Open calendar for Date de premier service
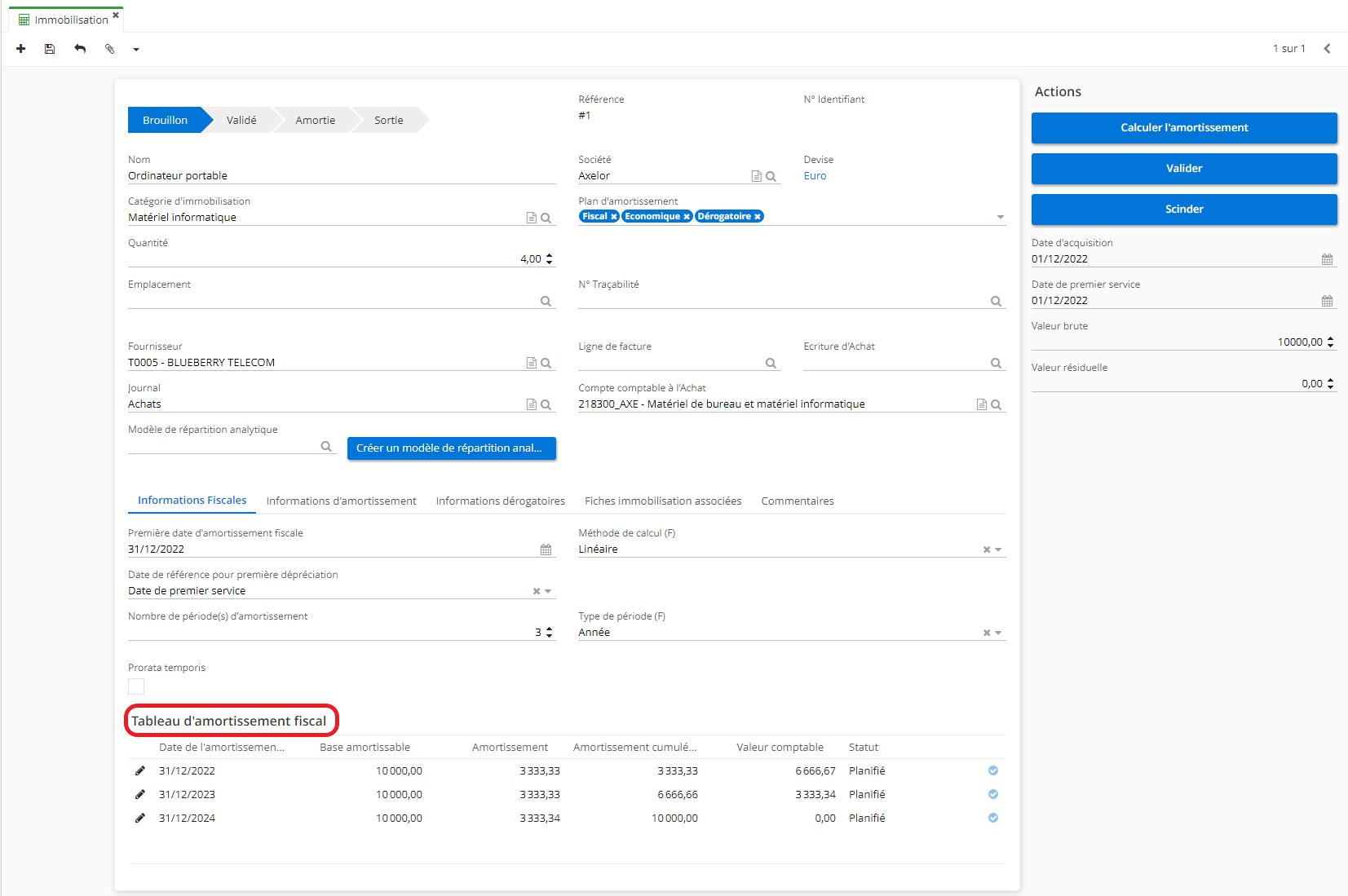 (1328, 301)
